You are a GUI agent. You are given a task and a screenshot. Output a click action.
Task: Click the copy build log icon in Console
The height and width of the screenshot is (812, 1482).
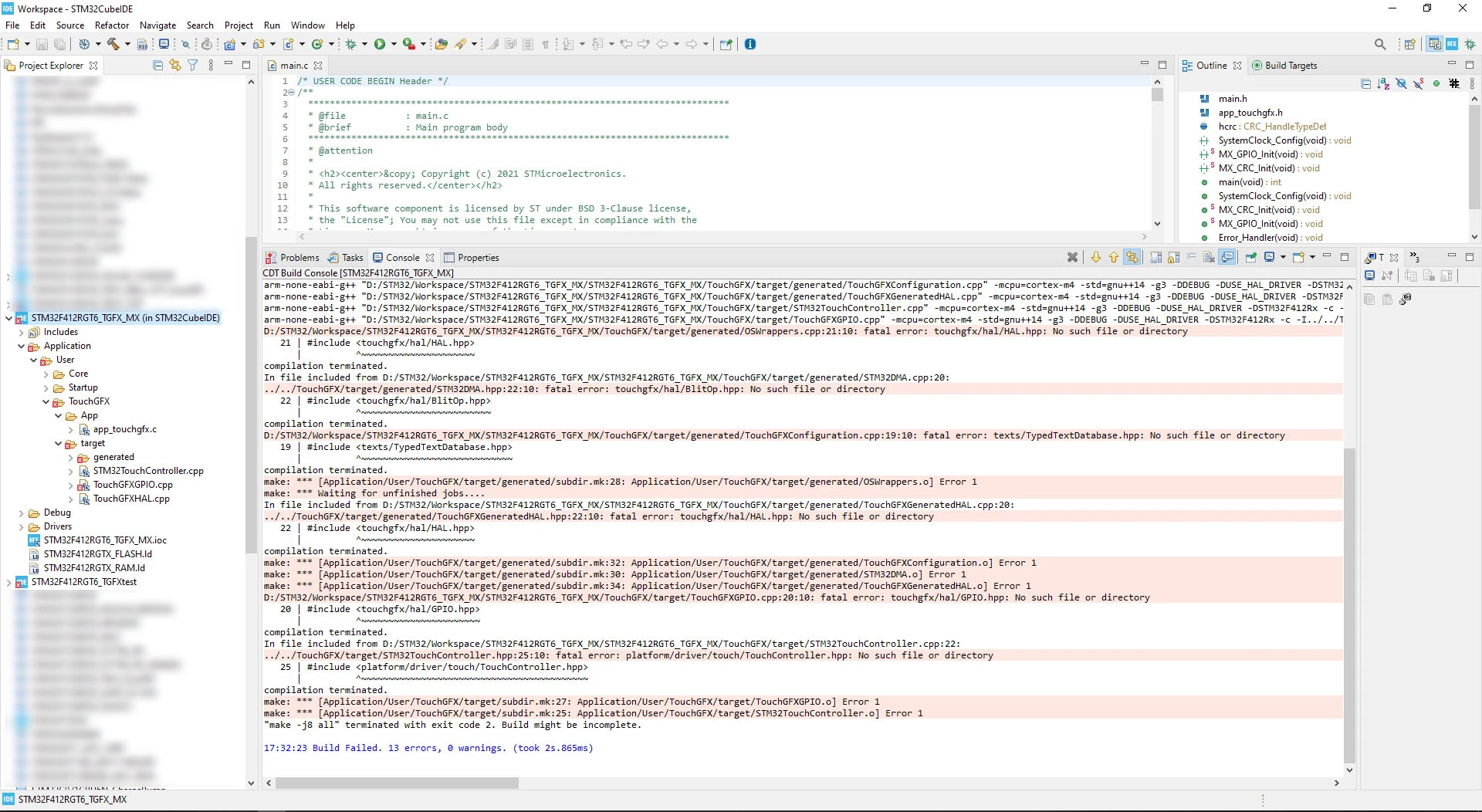(1155, 257)
